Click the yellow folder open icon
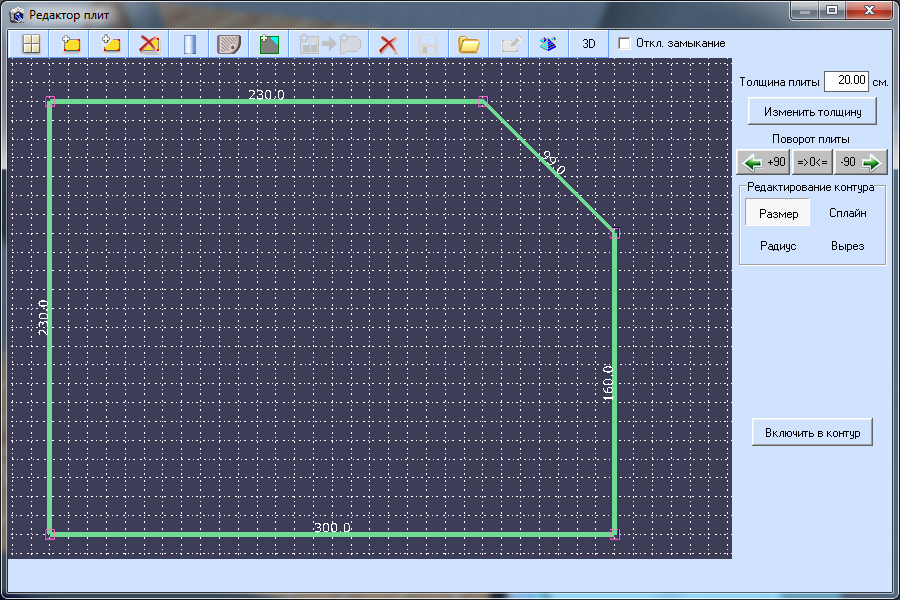 (x=468, y=44)
